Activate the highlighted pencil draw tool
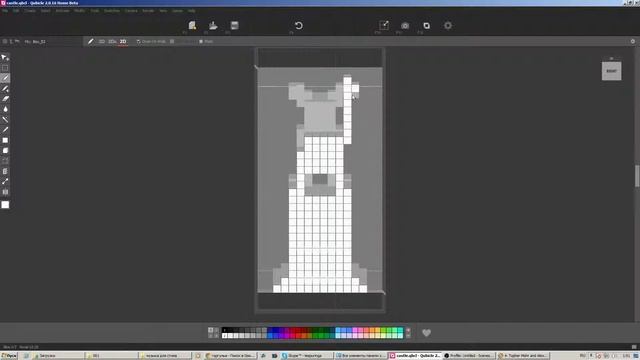This screenshot has height=360, width=640. tap(5, 78)
